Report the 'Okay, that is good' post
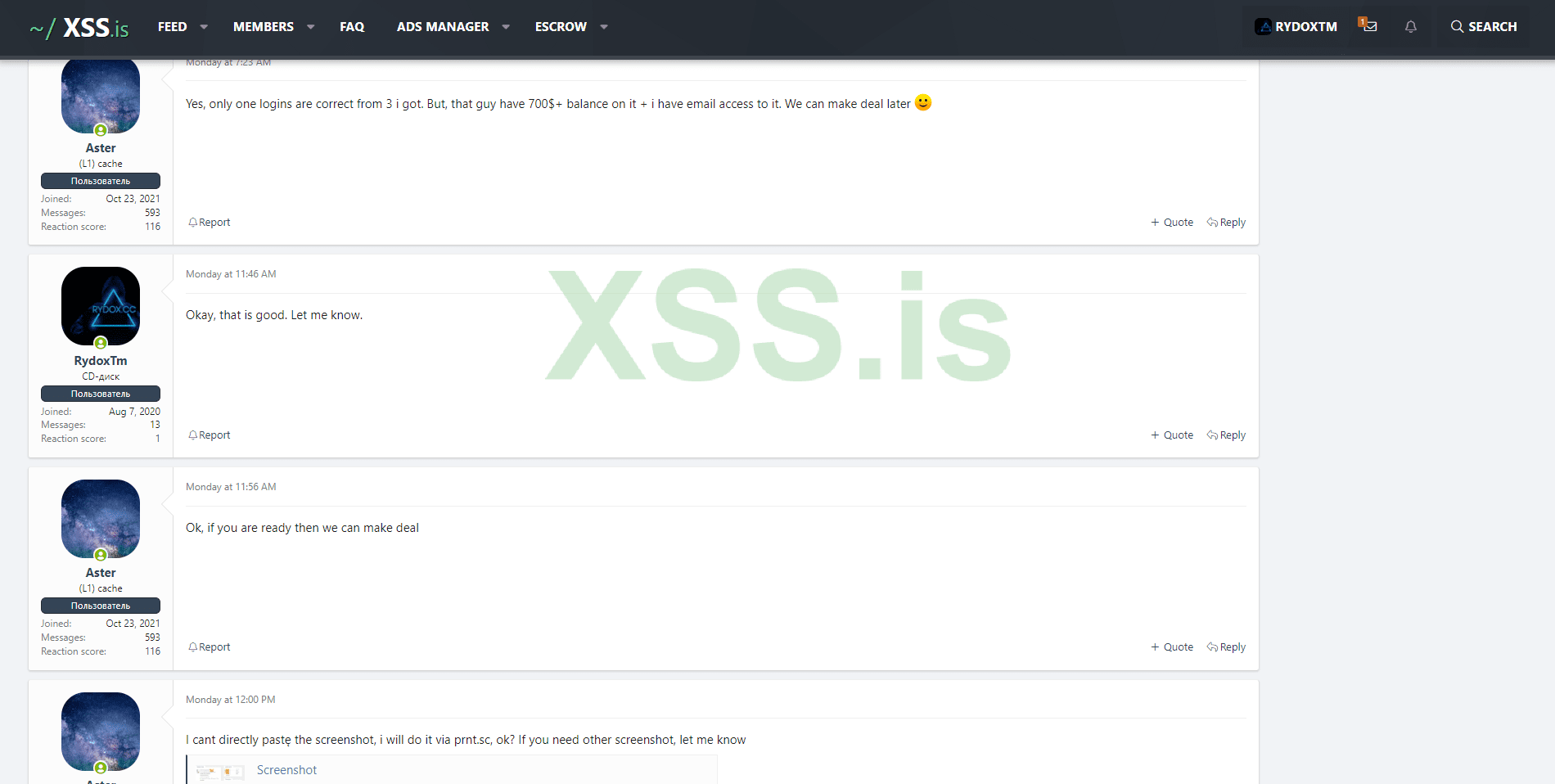This screenshot has width=1555, height=784. click(210, 435)
